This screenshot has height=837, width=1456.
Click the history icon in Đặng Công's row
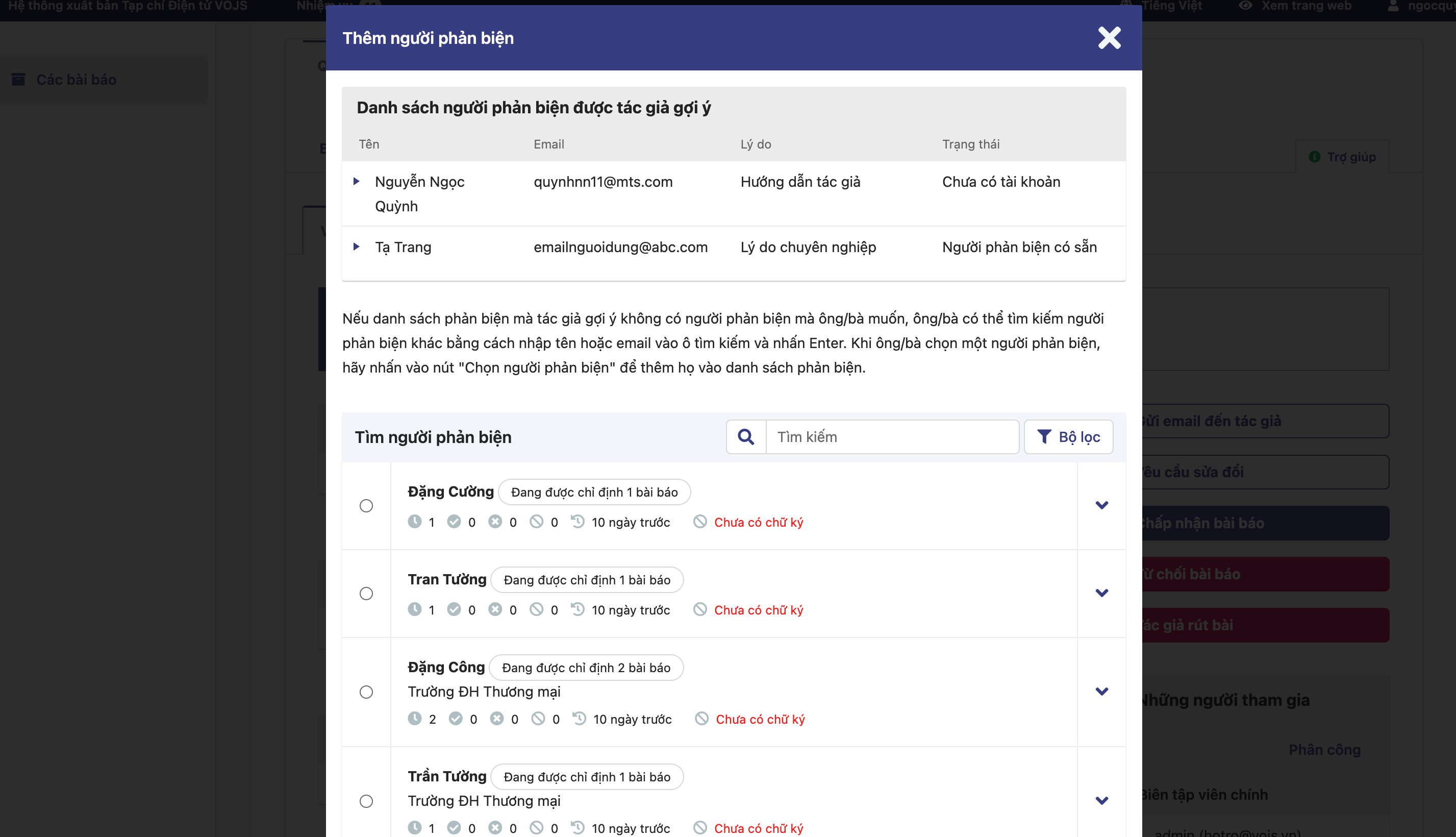(579, 719)
